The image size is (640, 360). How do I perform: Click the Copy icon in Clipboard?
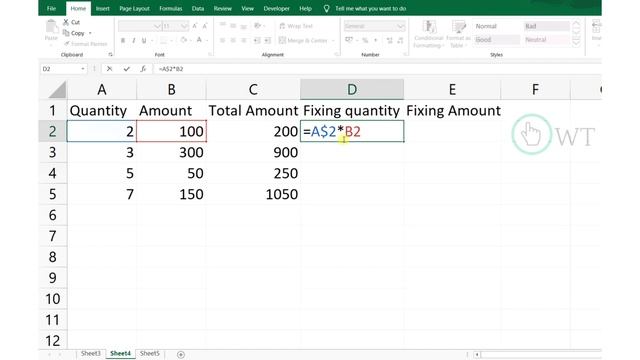pos(66,33)
